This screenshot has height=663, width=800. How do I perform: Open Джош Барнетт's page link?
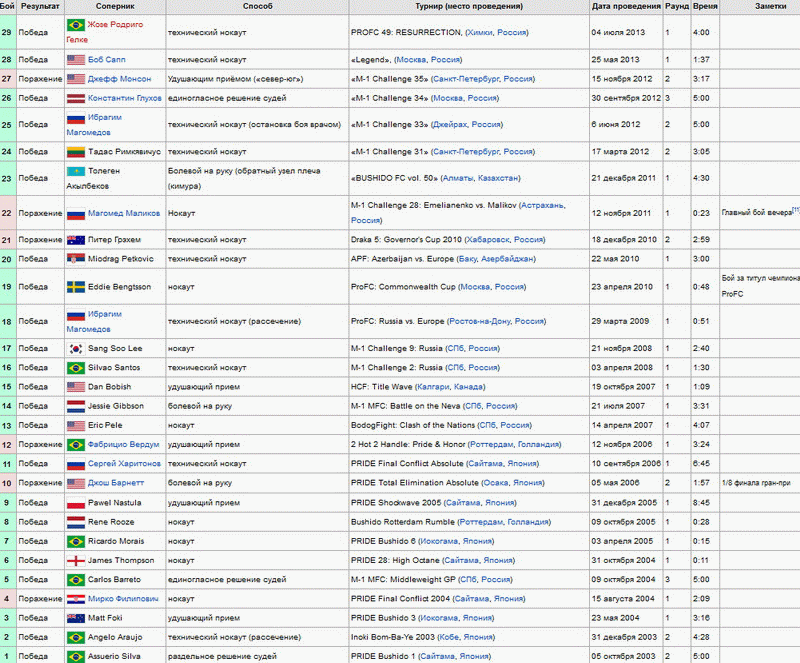pyautogui.click(x=117, y=483)
